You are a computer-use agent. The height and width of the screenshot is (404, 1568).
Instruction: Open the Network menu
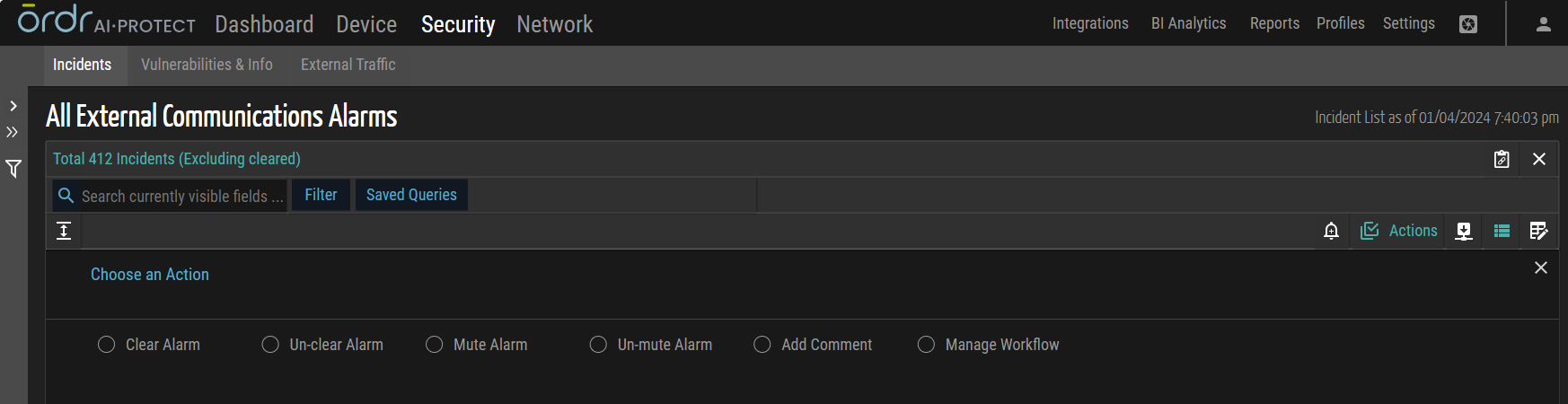click(554, 24)
